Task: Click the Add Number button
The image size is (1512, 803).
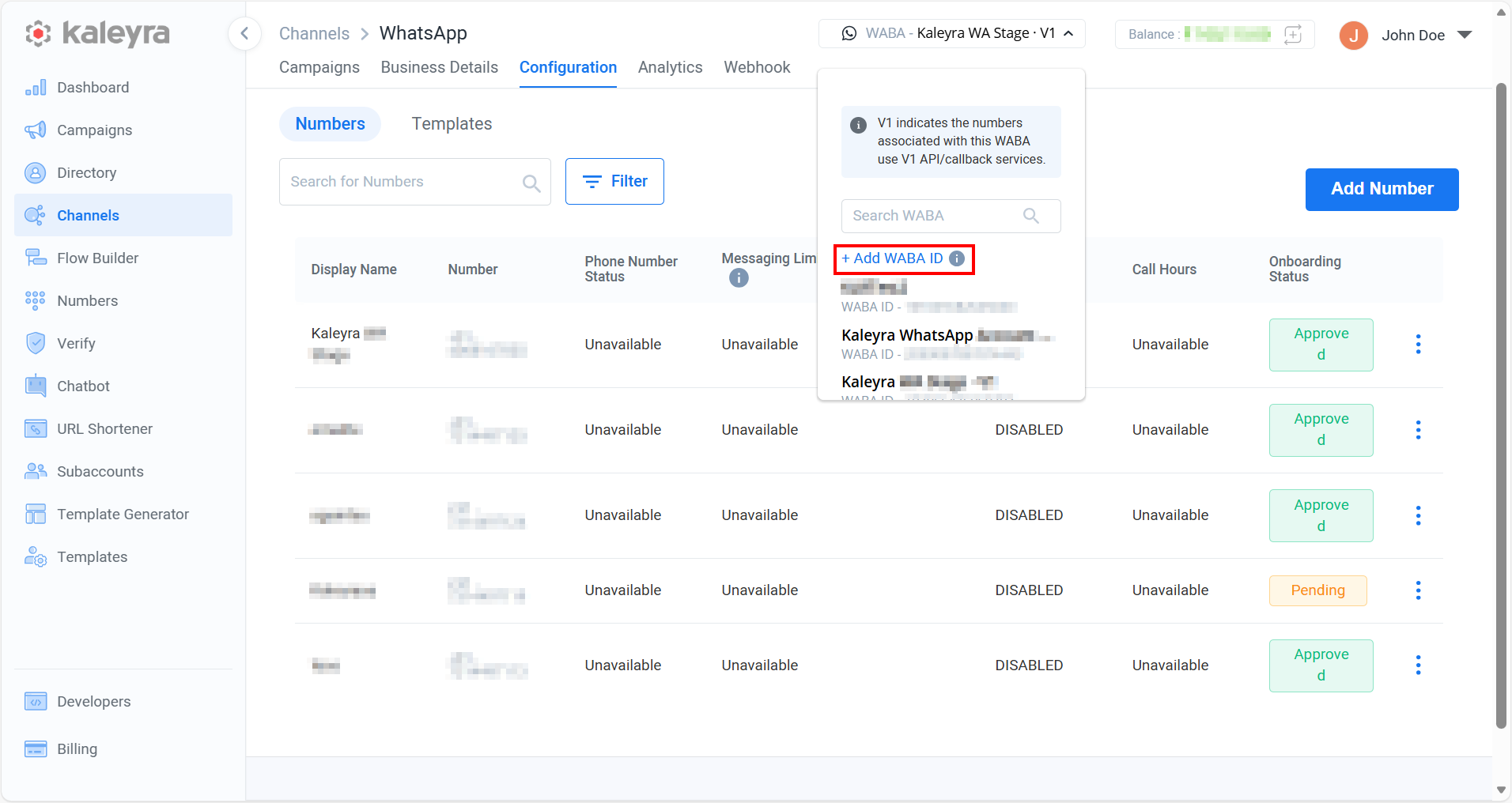Action: tap(1382, 190)
